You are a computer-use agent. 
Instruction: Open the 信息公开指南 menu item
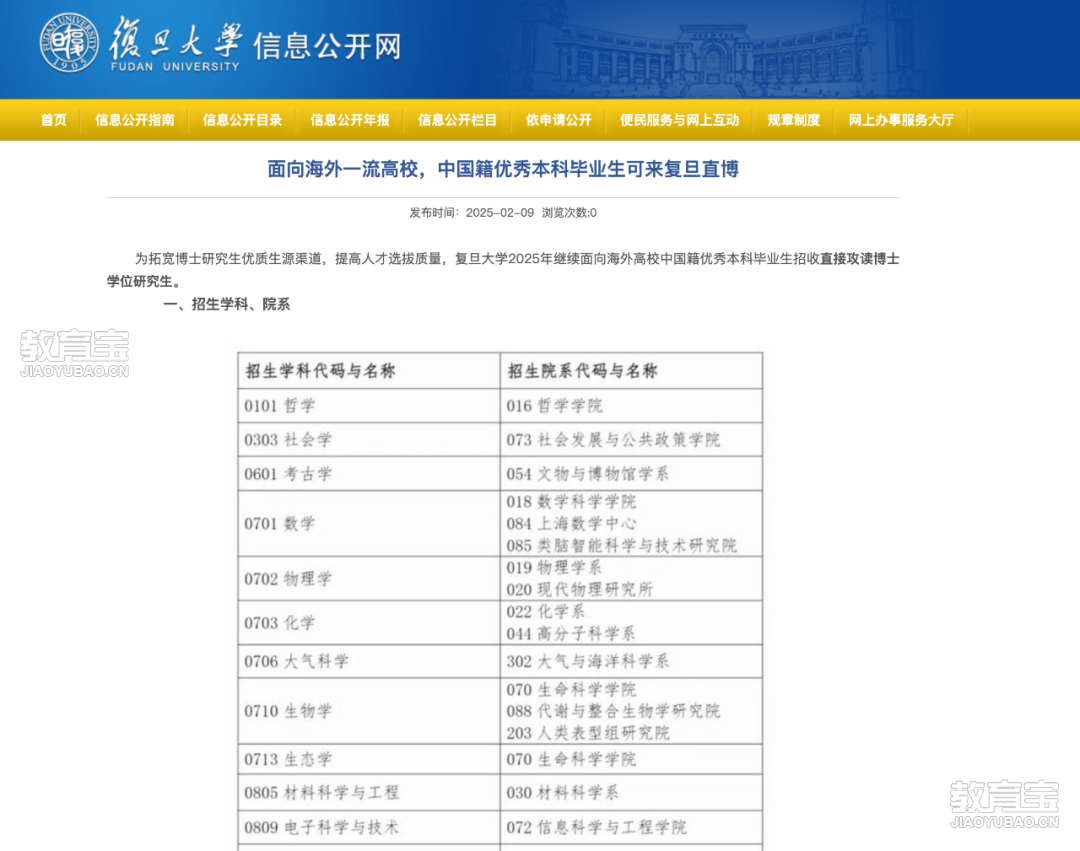click(x=134, y=120)
